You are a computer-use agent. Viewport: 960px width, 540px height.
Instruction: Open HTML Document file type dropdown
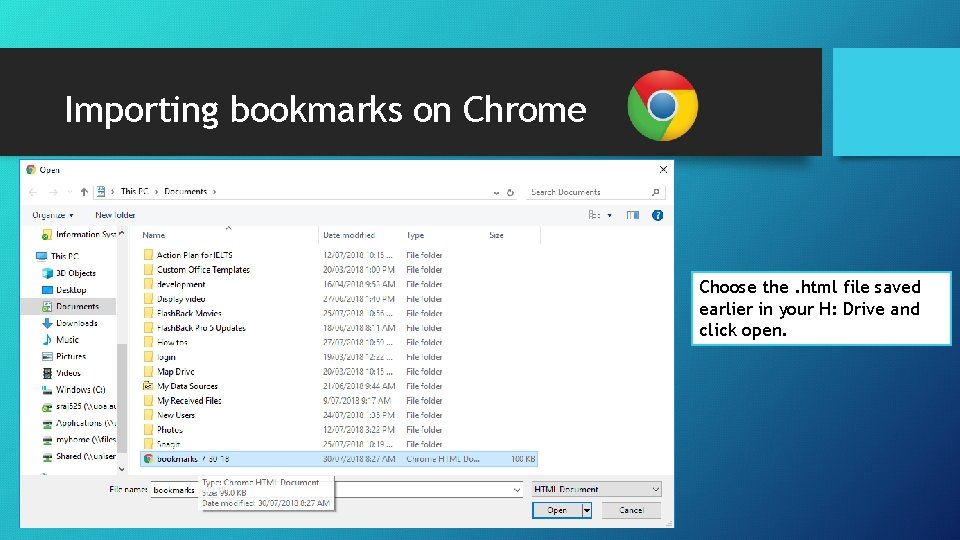(x=596, y=489)
